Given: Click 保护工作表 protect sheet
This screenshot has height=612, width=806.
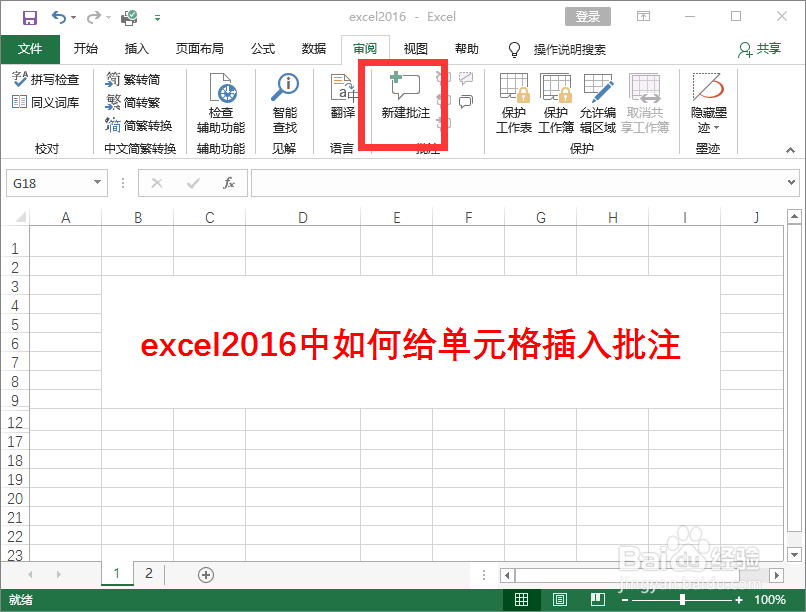Looking at the screenshot, I should 514,103.
